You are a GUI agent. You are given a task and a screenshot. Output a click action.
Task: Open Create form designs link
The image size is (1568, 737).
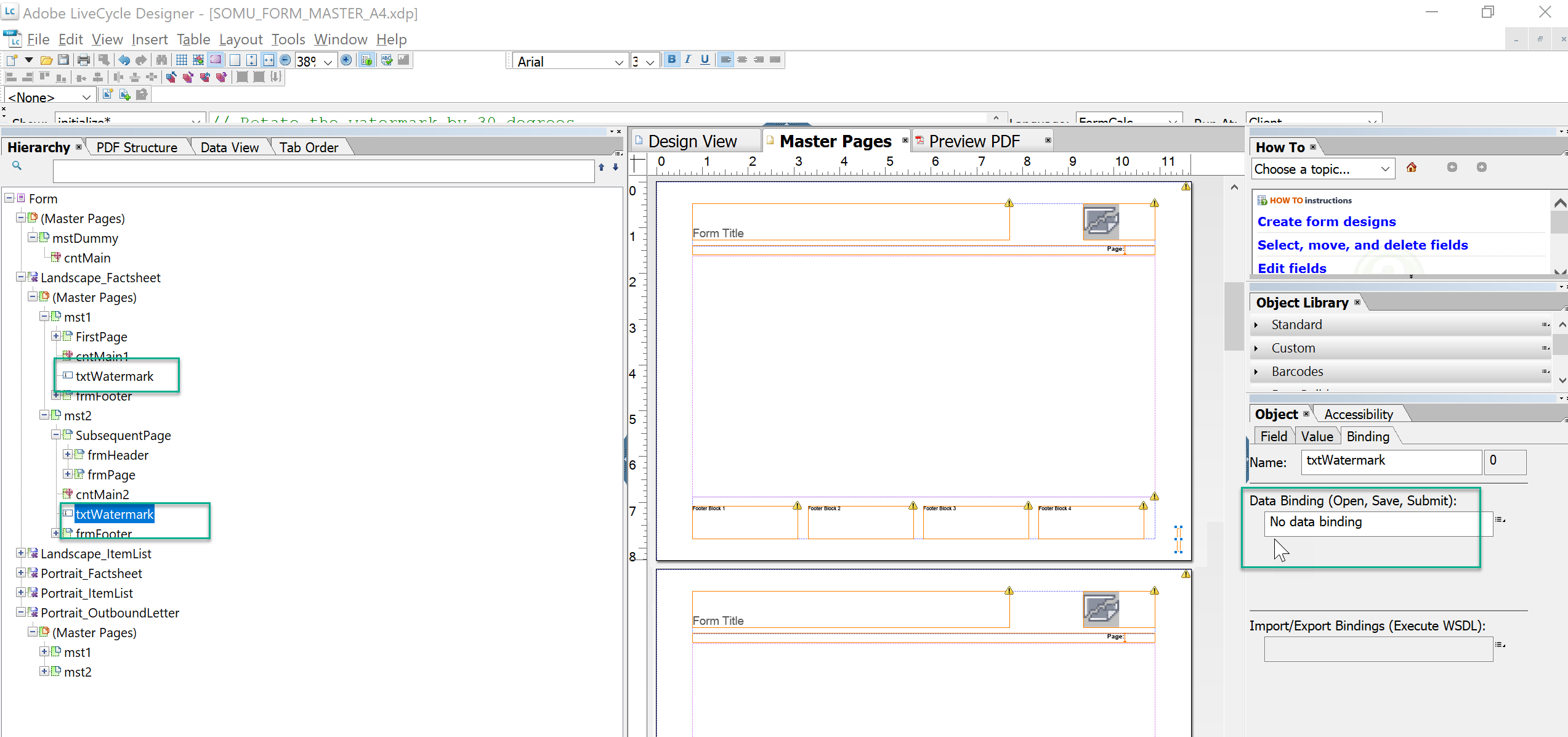point(1327,222)
